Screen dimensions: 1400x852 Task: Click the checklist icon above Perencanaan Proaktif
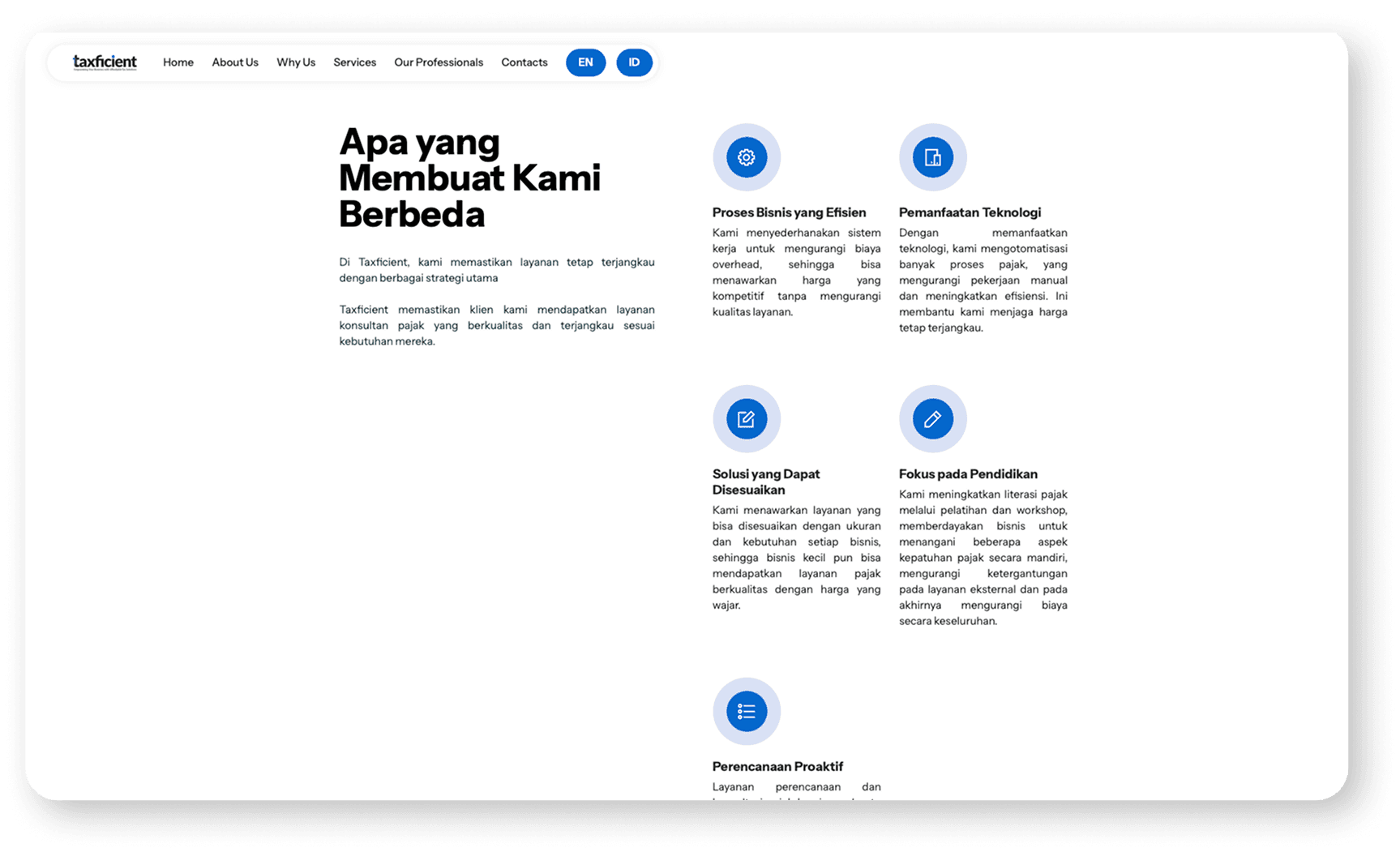tap(746, 711)
